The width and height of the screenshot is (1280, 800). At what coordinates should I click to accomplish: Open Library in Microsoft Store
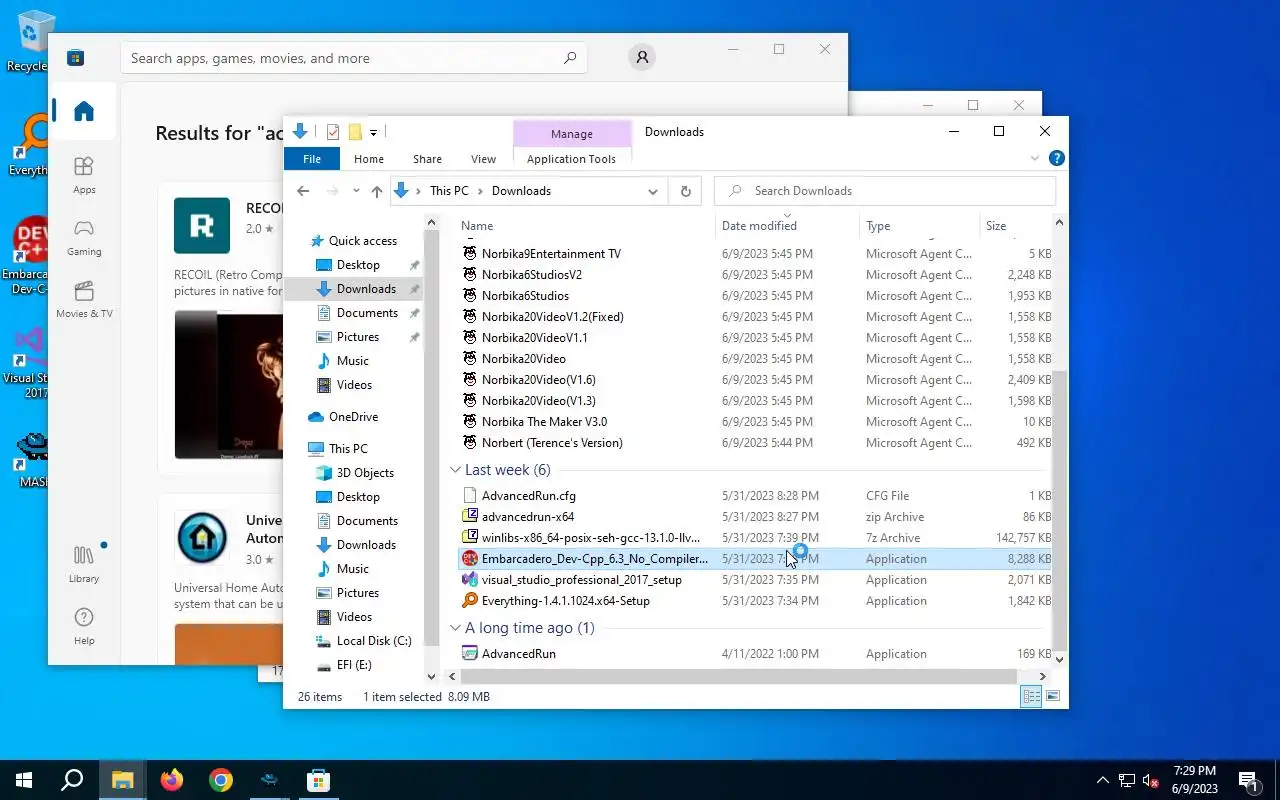(84, 564)
